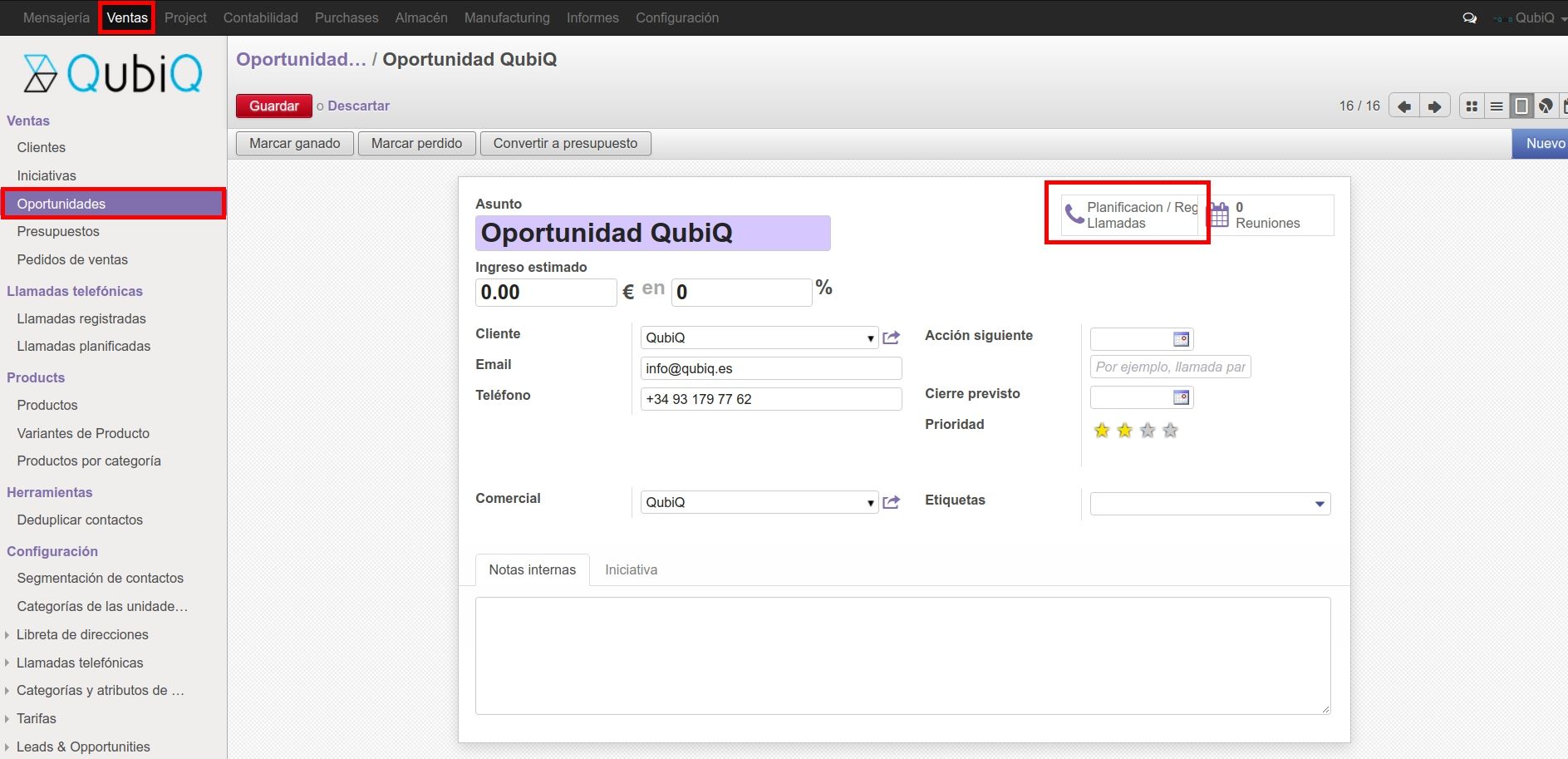Open the Contabilidad top menu
This screenshot has height=759, width=1568.
point(260,17)
